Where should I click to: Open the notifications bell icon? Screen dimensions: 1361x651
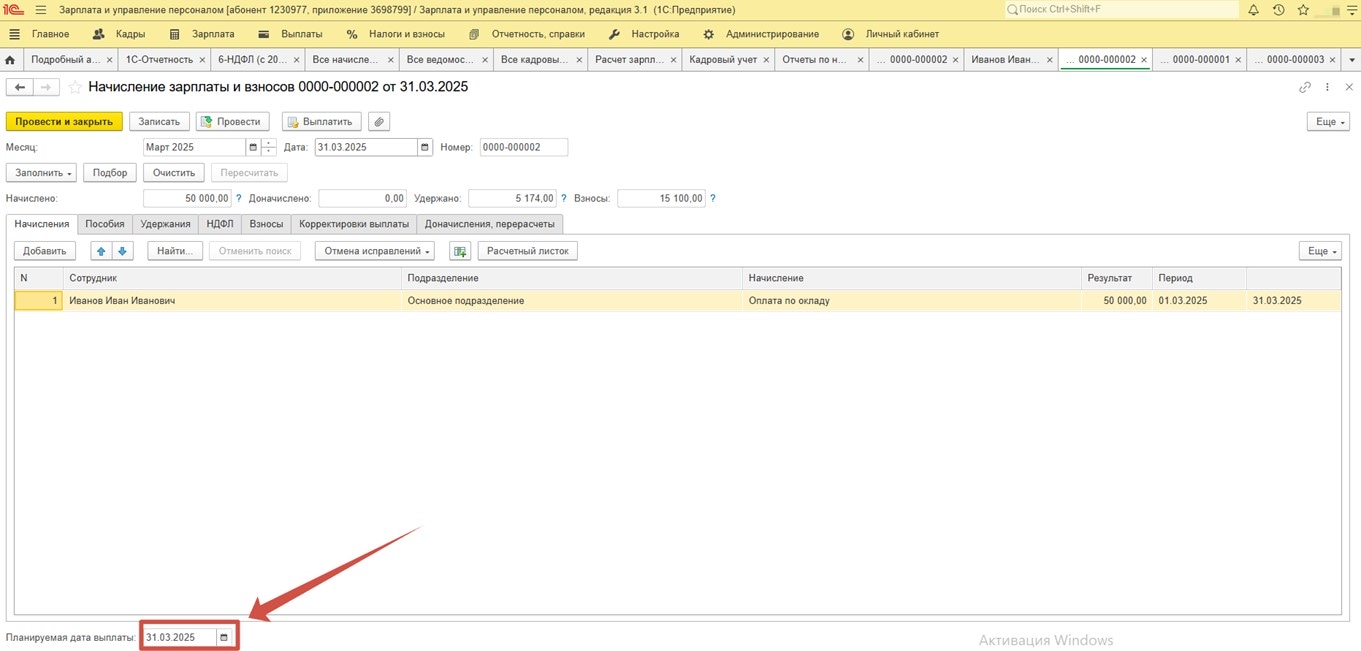(x=1254, y=10)
